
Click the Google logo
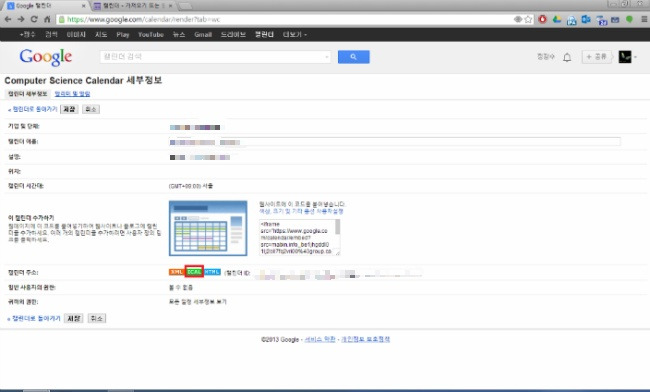click(46, 57)
